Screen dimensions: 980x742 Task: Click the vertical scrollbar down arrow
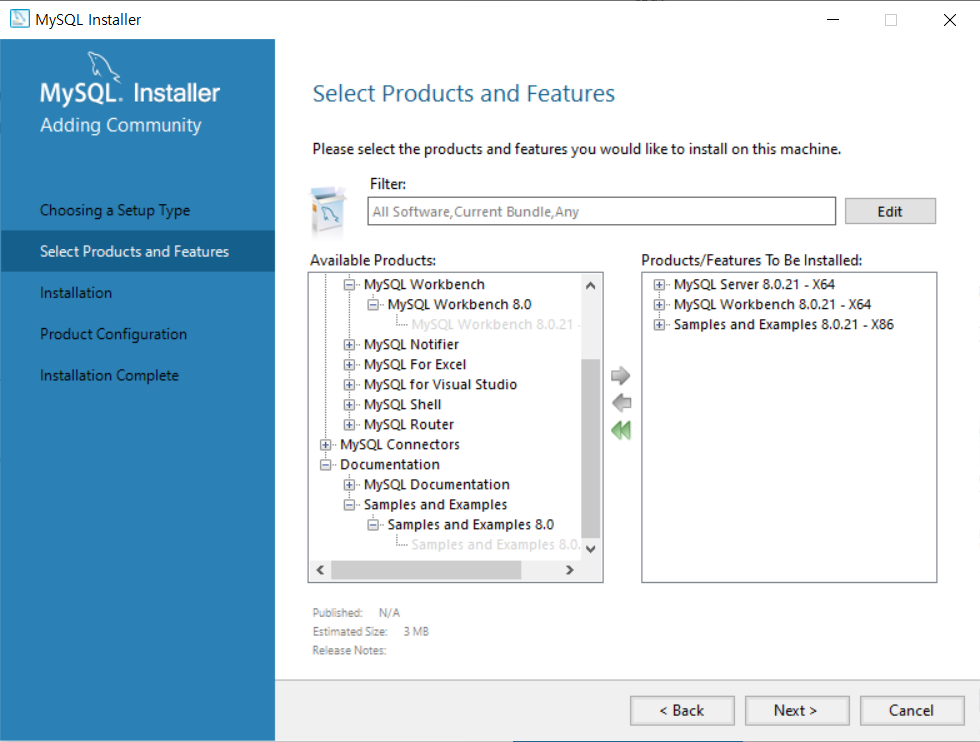(591, 549)
